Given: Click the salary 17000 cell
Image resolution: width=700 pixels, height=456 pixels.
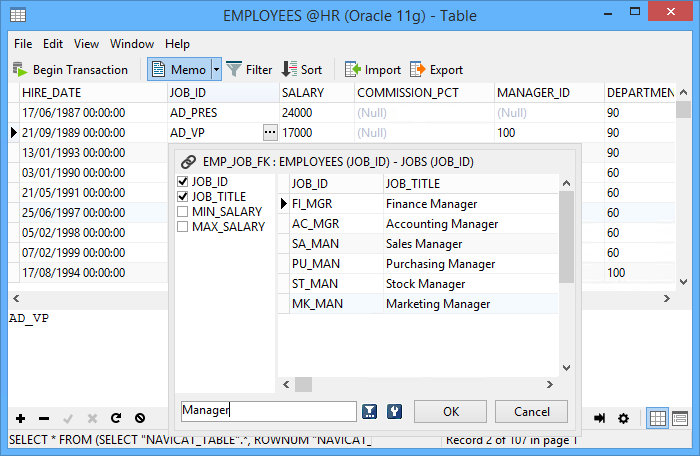Looking at the screenshot, I should 317,133.
